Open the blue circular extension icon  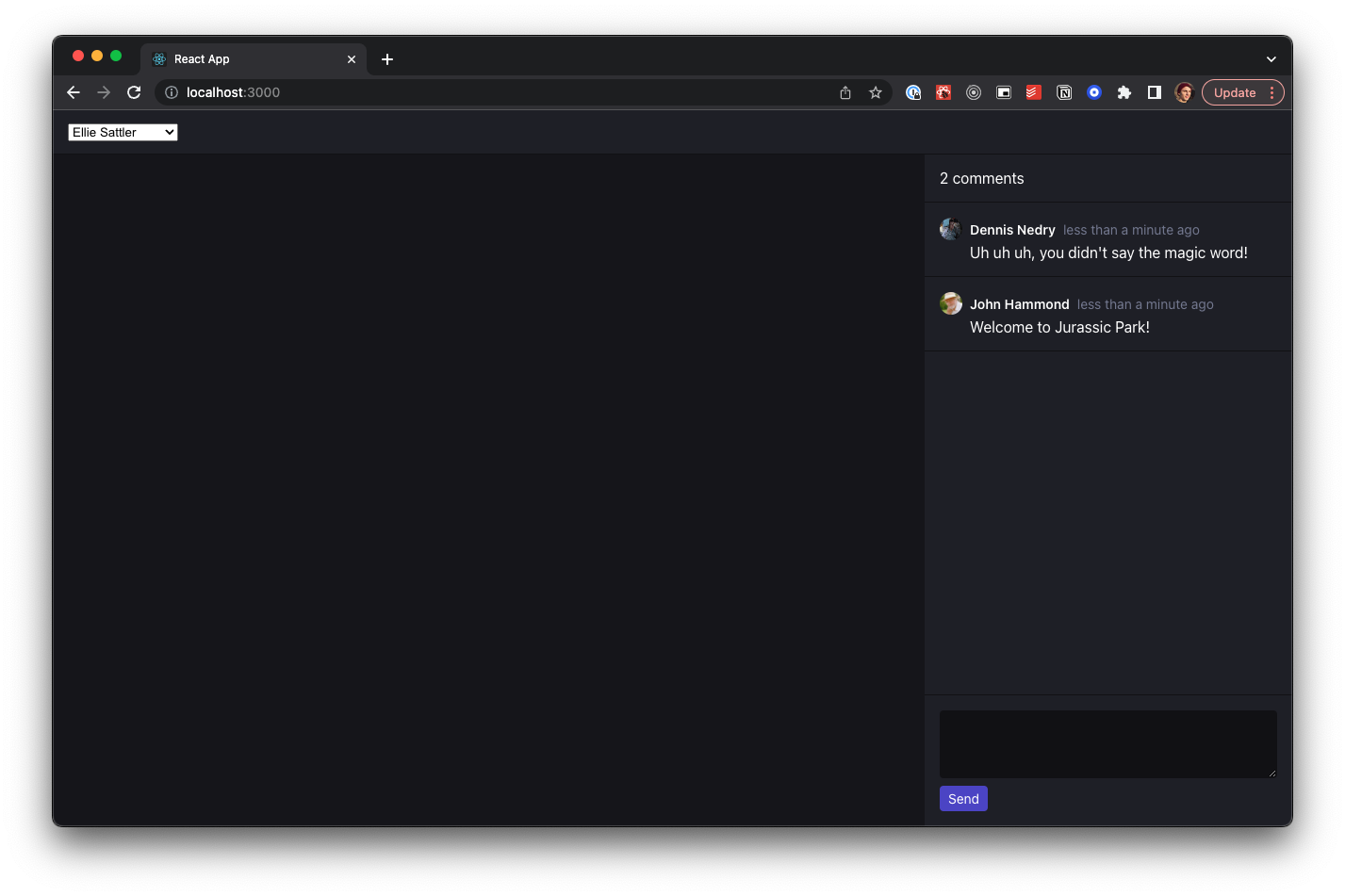coord(1094,92)
